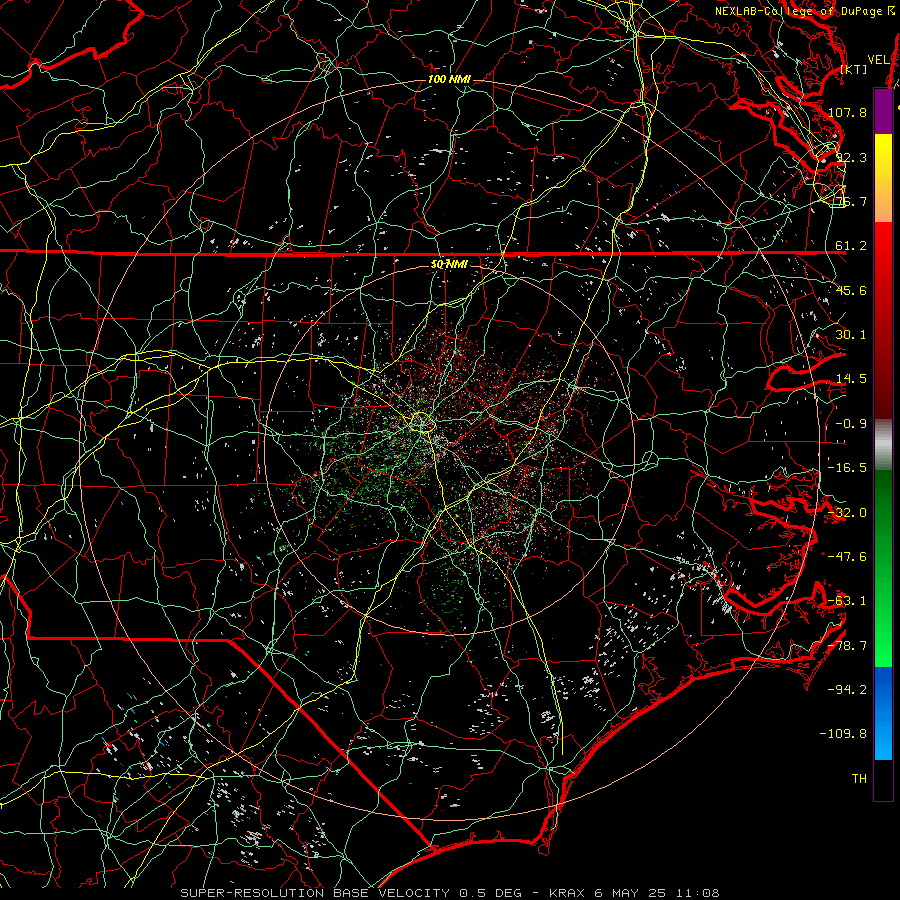The width and height of the screenshot is (900, 900).
Task: Select the yellow-orange segment of the color bar
Action: click(883, 179)
